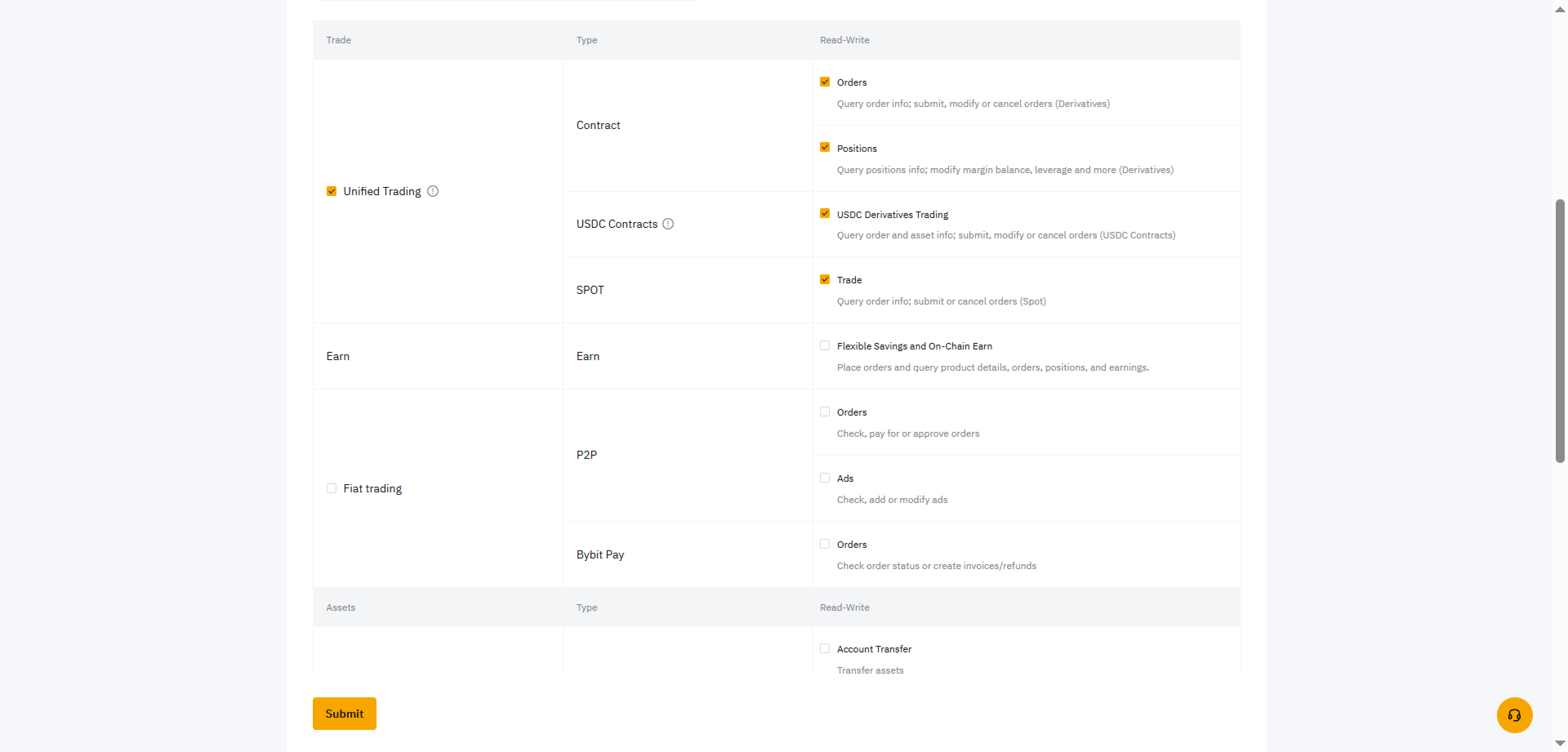Click info icon next to Unified Trading
This screenshot has height=752, width=1568.
432,191
